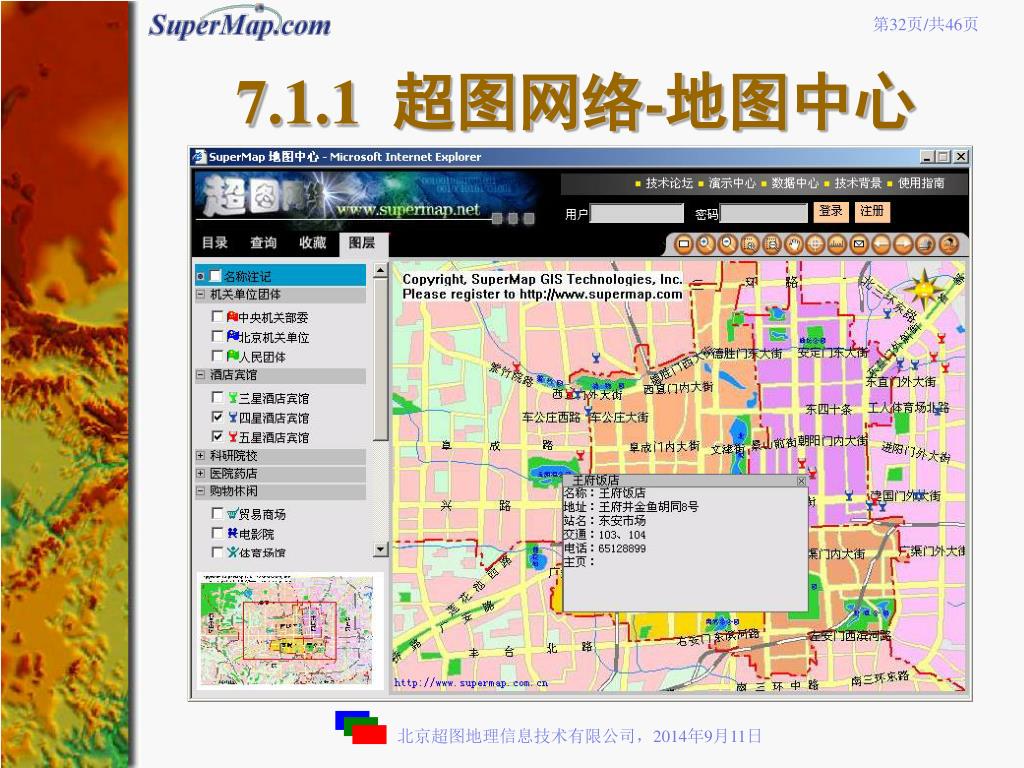The width and height of the screenshot is (1024, 768).
Task: Select the ruler distance measure tool
Action: (837, 245)
